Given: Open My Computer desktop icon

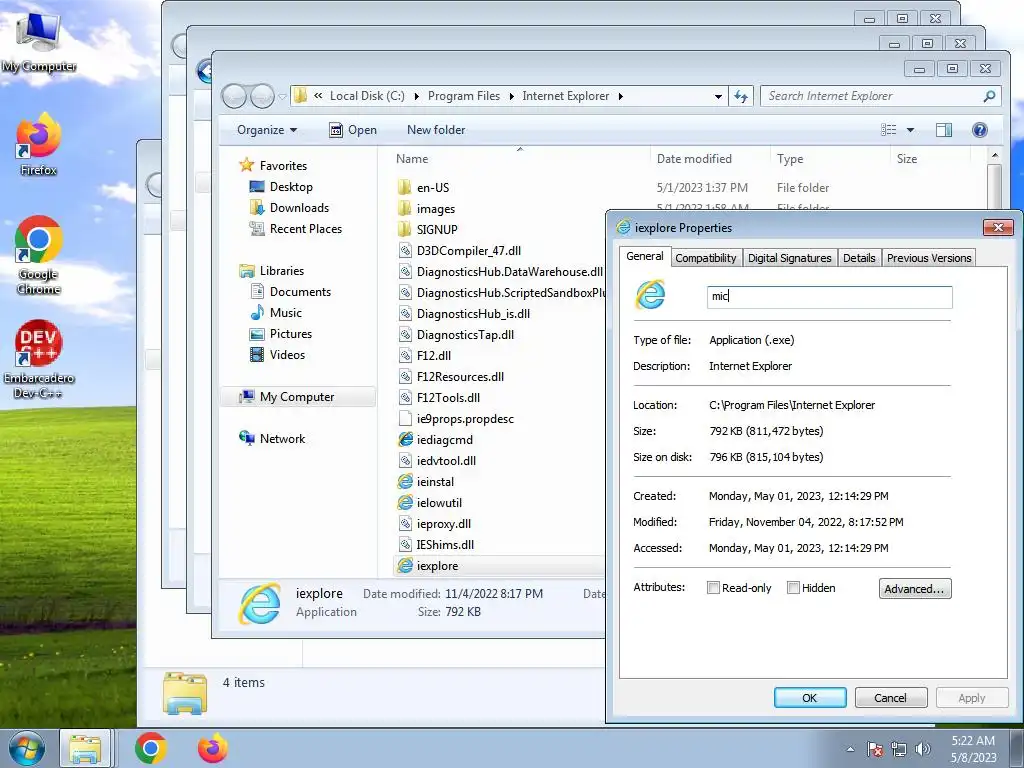Looking at the screenshot, I should (x=39, y=42).
